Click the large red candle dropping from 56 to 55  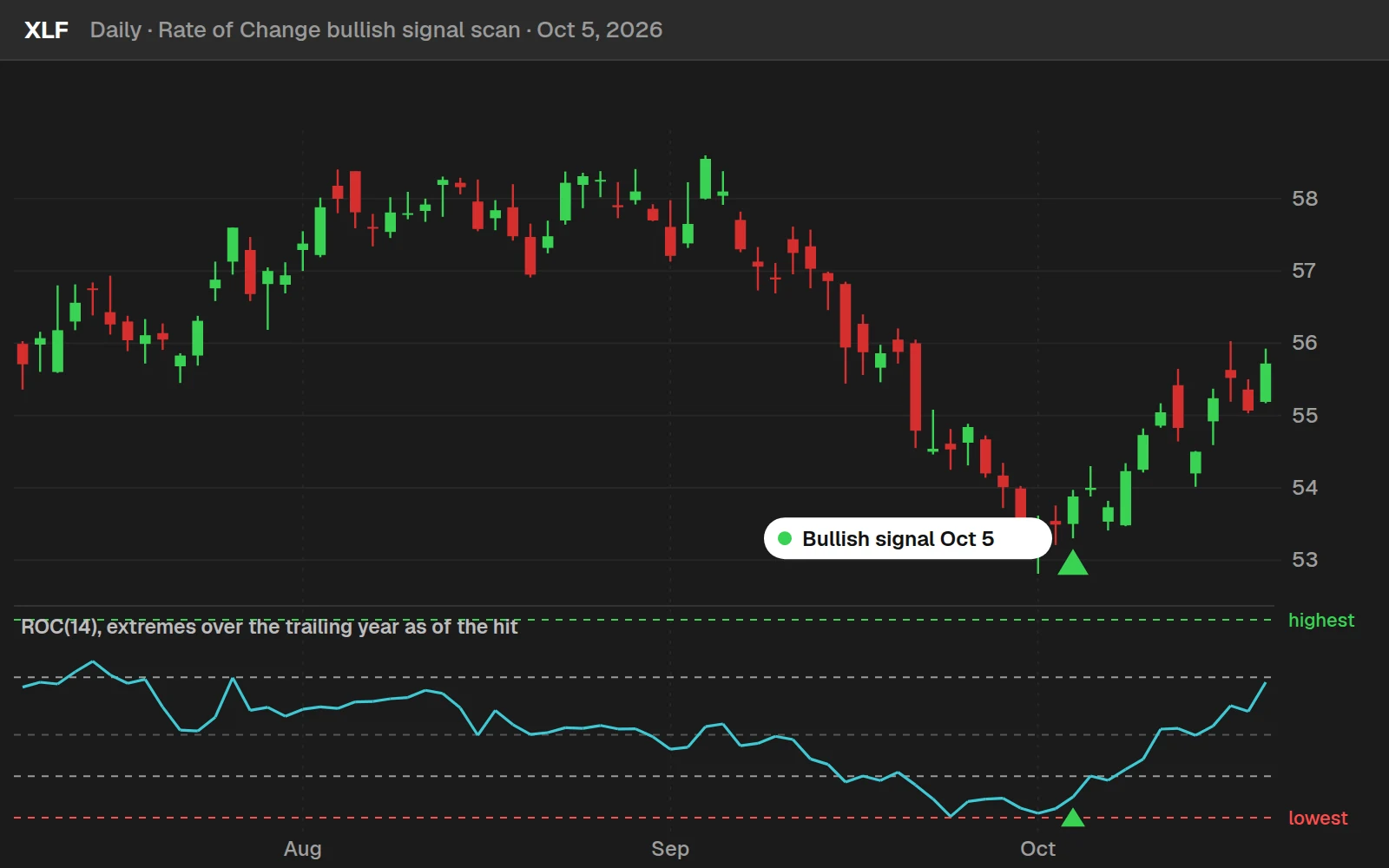(x=915, y=387)
